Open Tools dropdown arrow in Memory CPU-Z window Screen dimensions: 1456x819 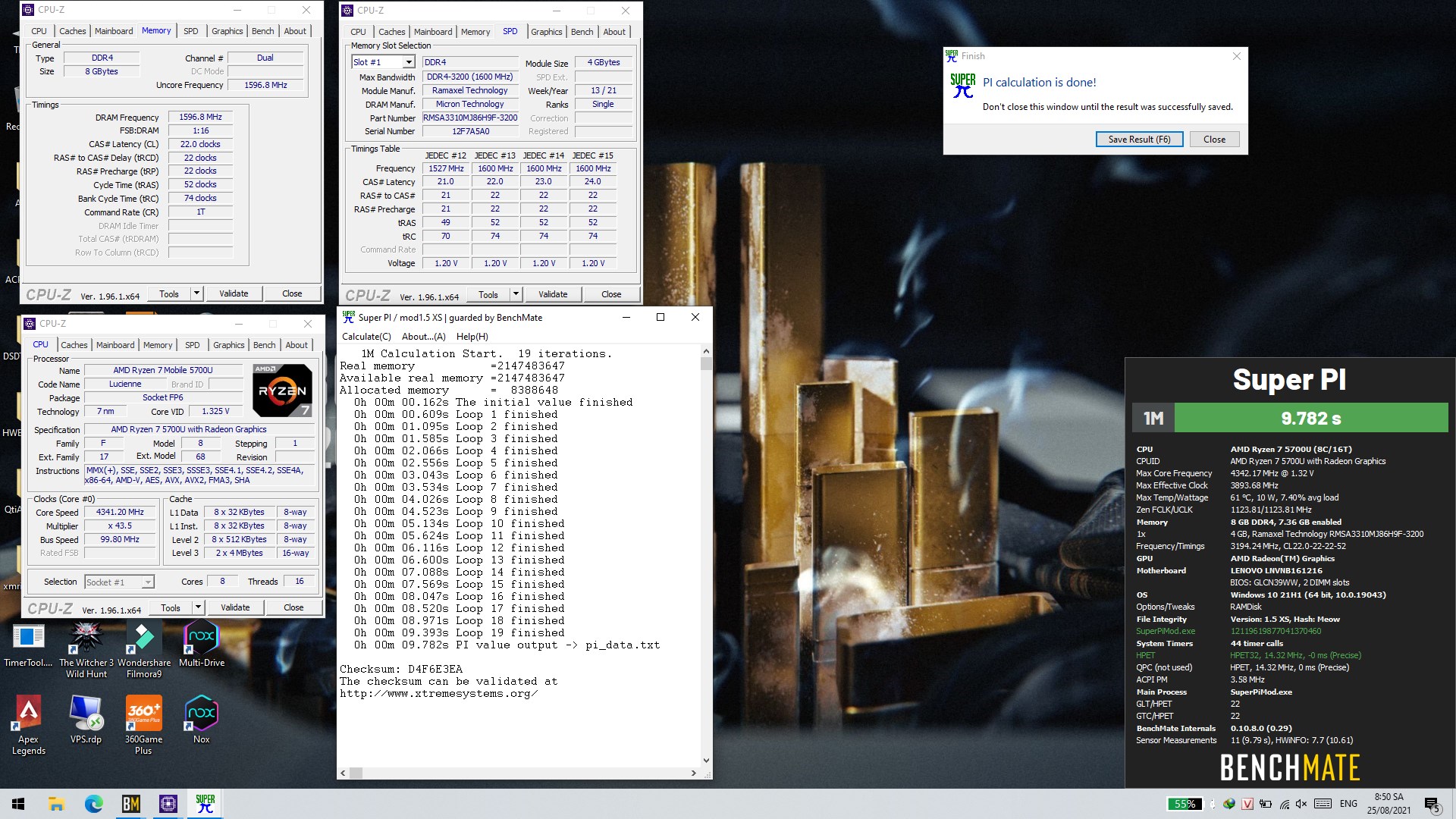pos(196,293)
